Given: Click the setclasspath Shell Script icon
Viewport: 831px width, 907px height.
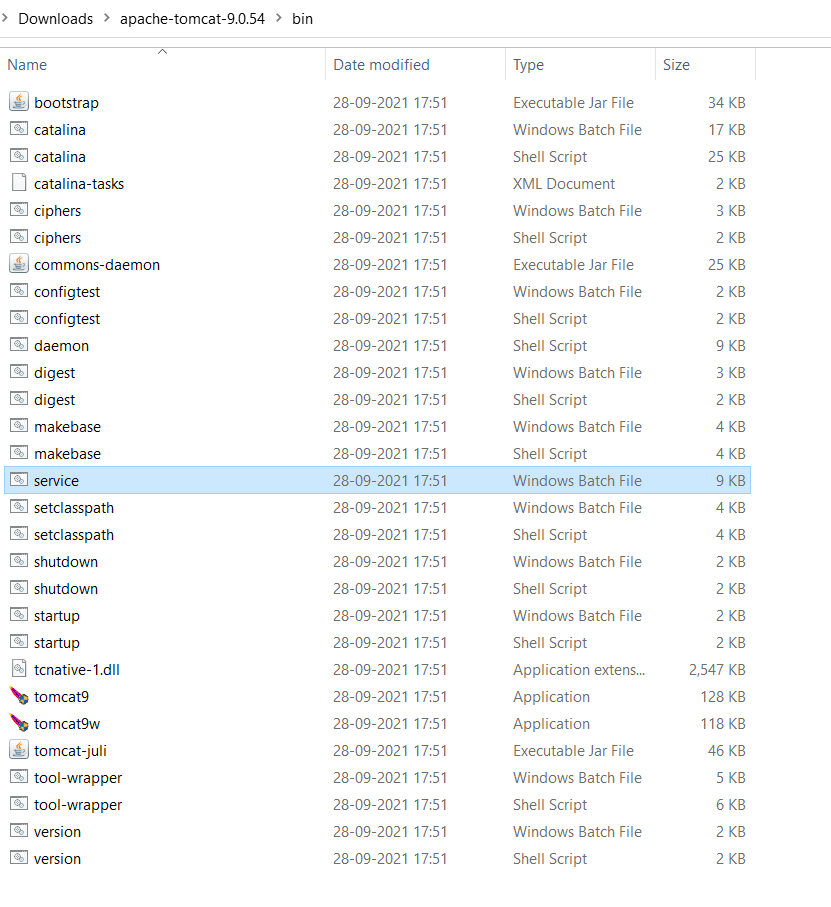Looking at the screenshot, I should 19,534.
